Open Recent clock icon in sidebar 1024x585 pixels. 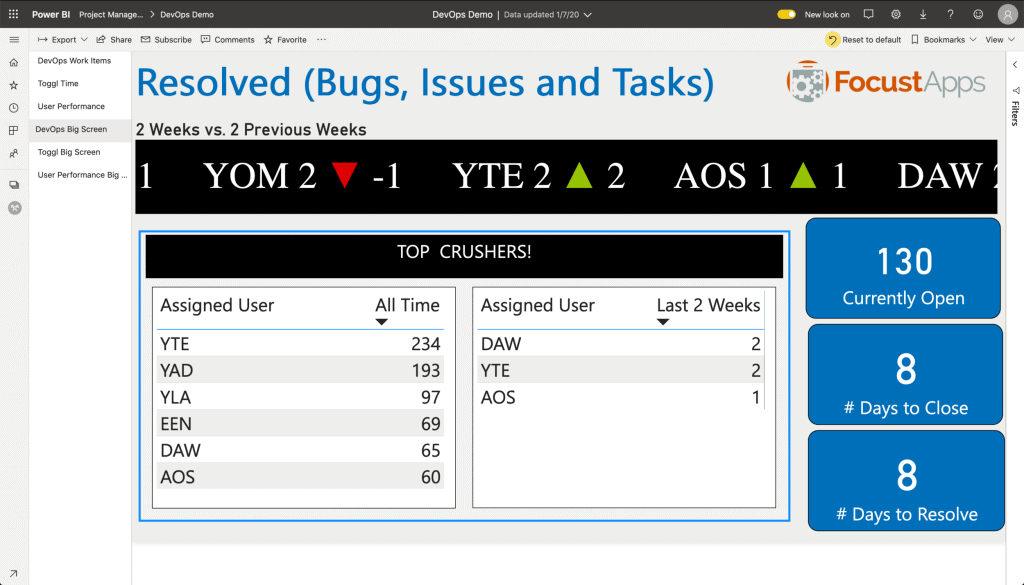13,108
